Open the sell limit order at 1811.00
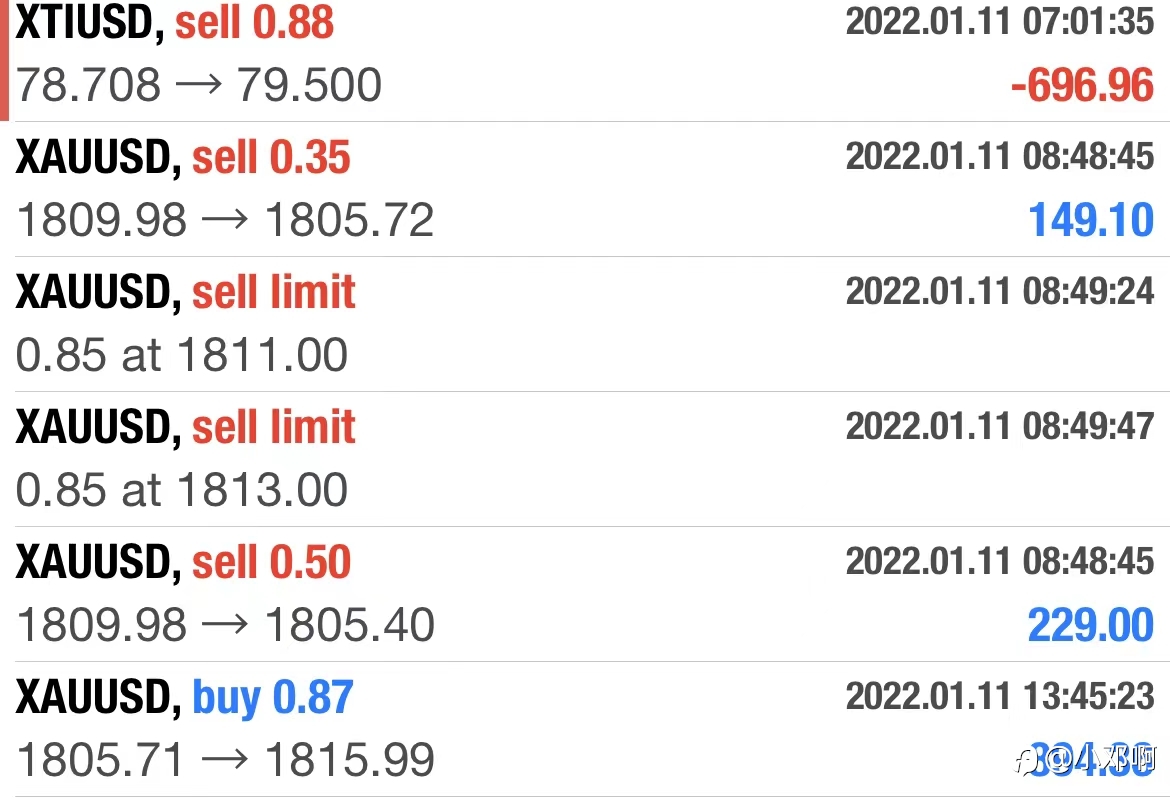This screenshot has height=806, width=1170. pos(585,324)
